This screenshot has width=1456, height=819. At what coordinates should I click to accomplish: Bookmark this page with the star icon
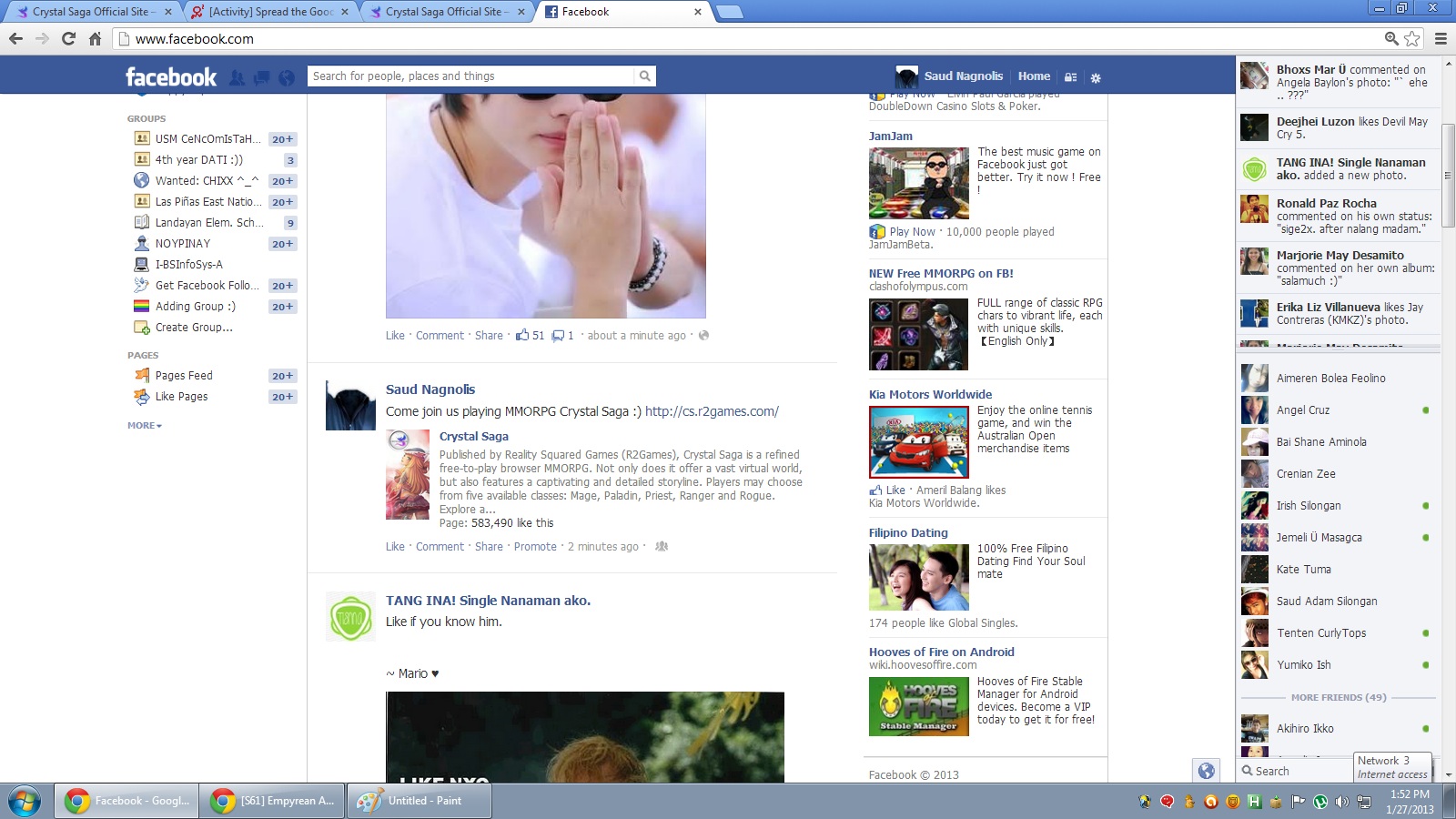[x=1411, y=38]
